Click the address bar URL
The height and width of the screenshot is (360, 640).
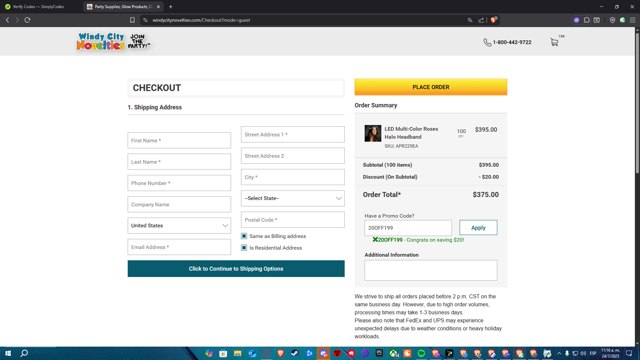[x=201, y=20]
